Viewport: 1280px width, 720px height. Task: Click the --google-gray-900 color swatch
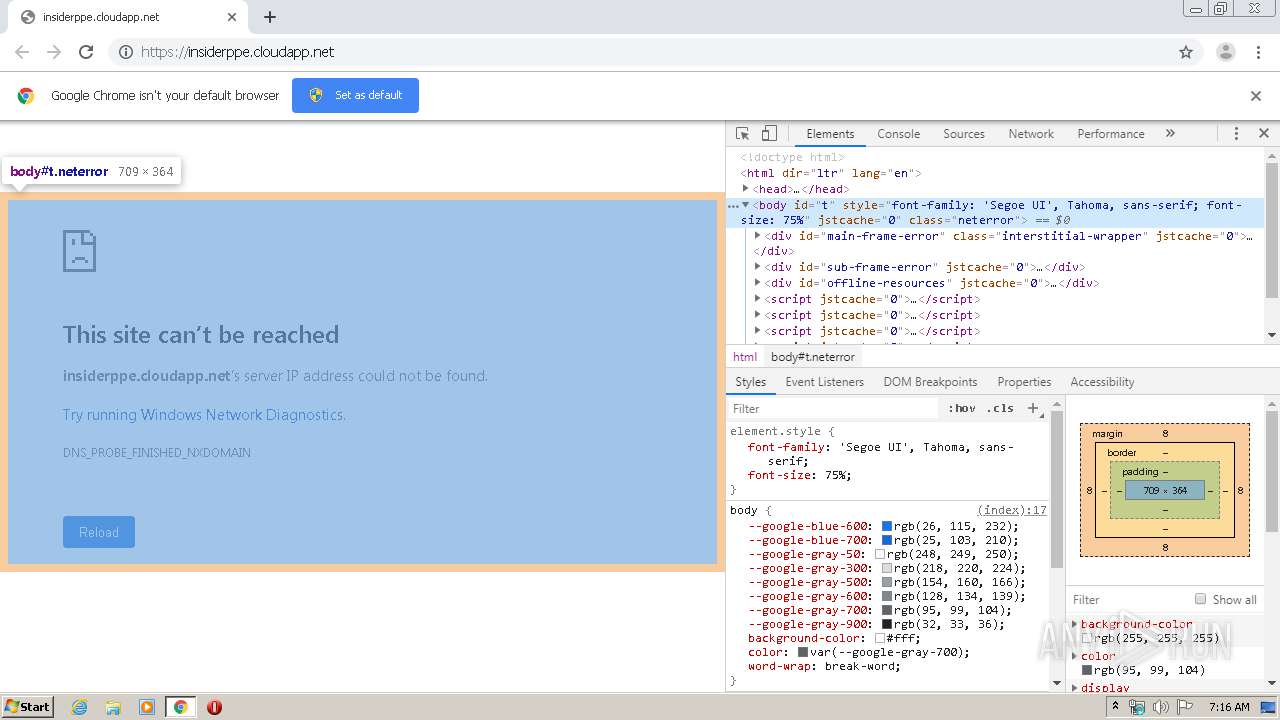pos(886,624)
